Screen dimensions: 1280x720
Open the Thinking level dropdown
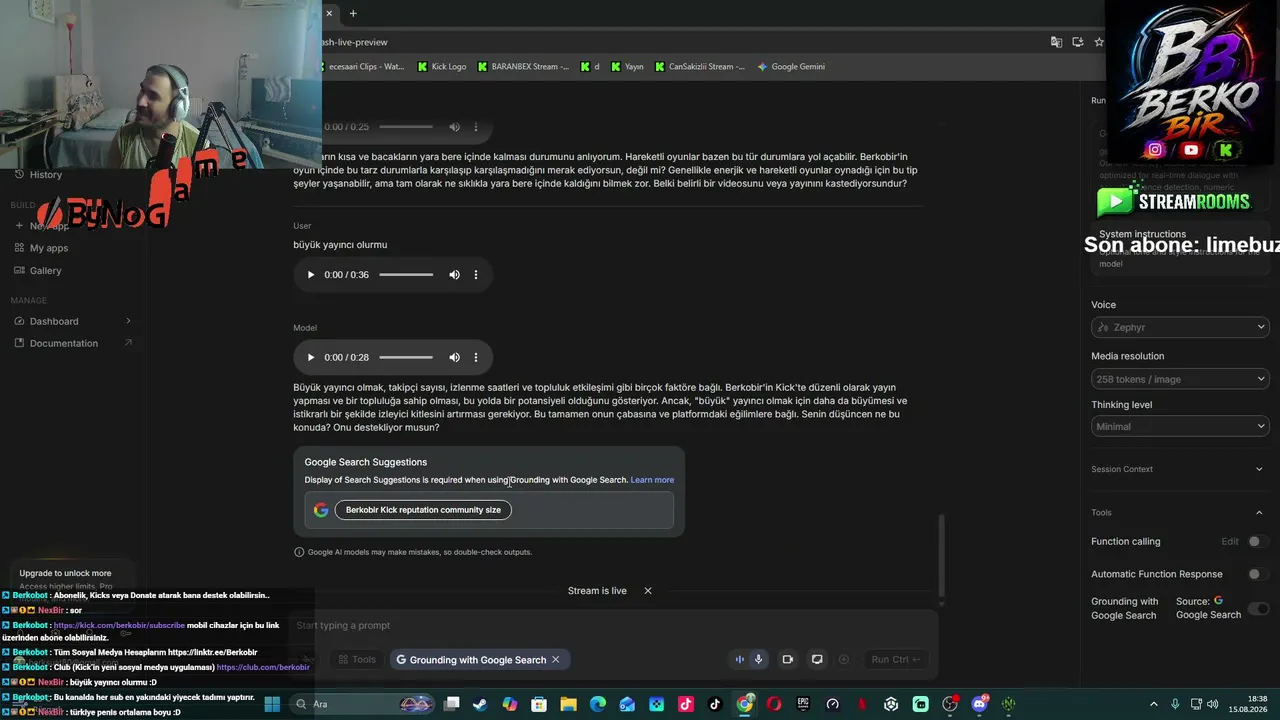click(x=1180, y=426)
